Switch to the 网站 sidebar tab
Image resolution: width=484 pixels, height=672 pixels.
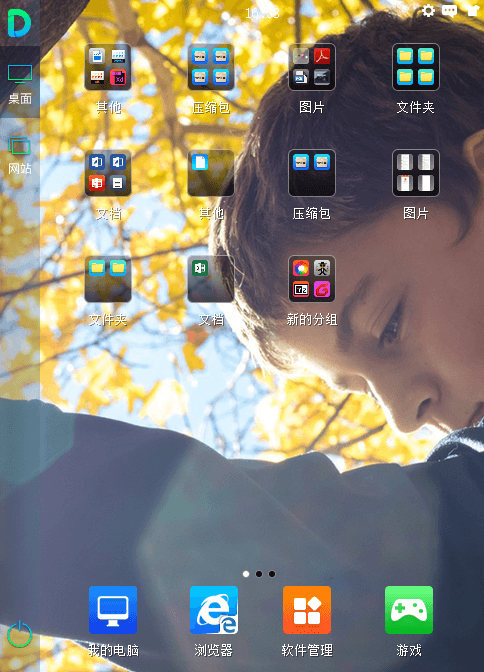[20, 156]
